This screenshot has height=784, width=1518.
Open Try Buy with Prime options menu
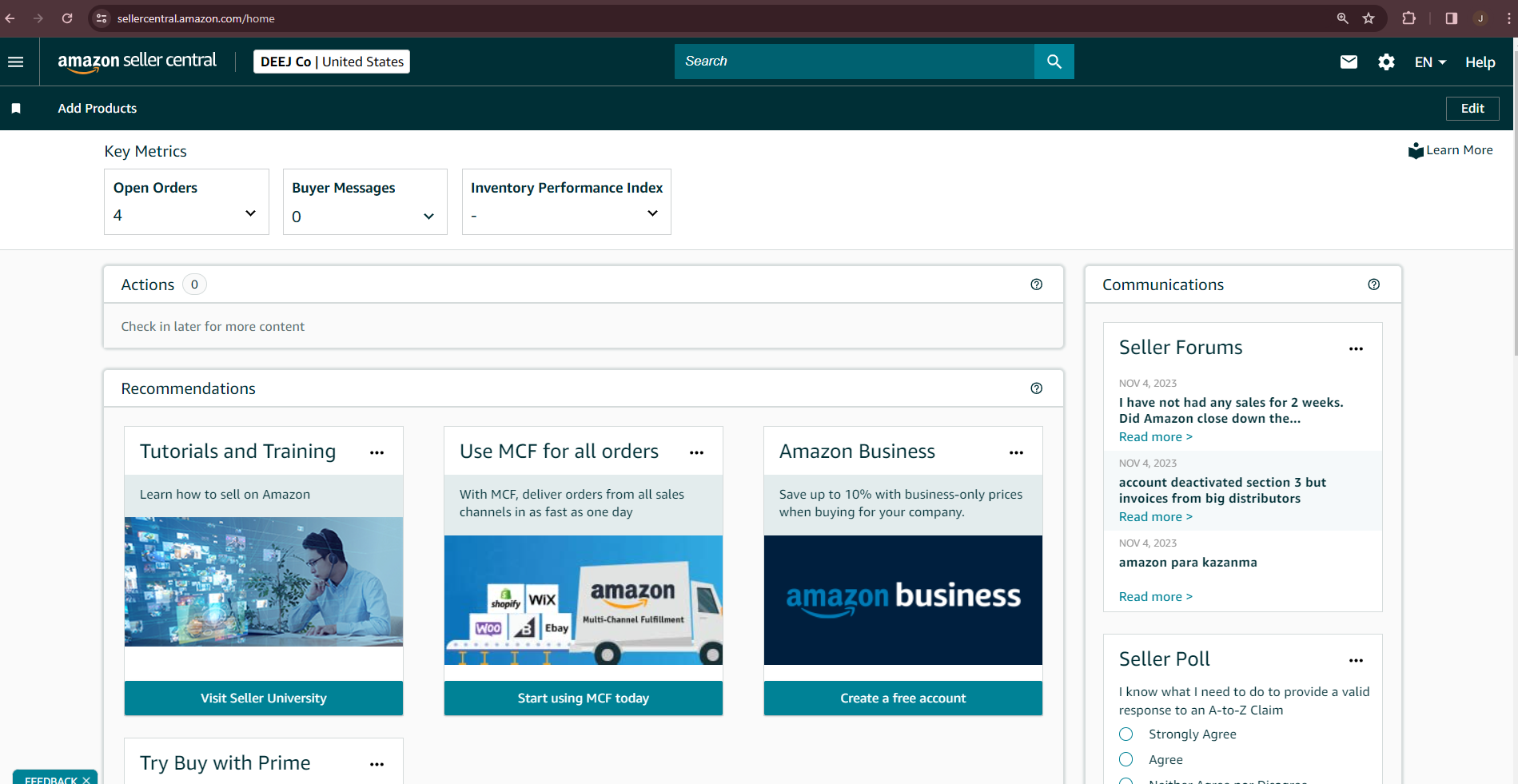(x=377, y=764)
